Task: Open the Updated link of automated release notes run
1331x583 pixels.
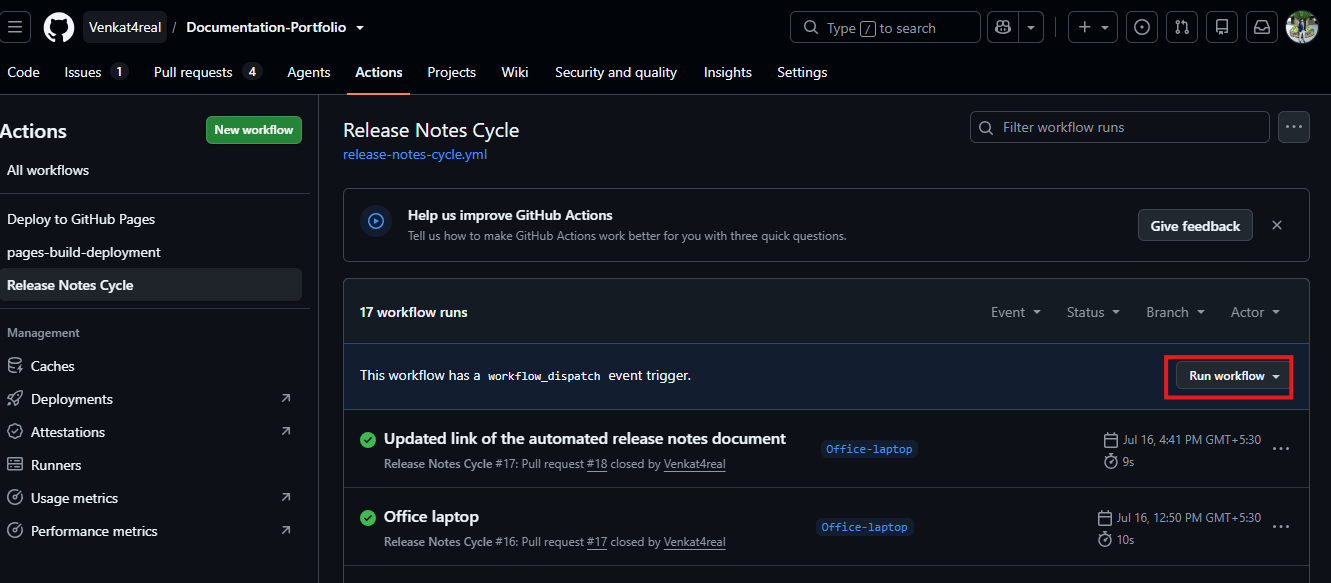Action: click(585, 439)
